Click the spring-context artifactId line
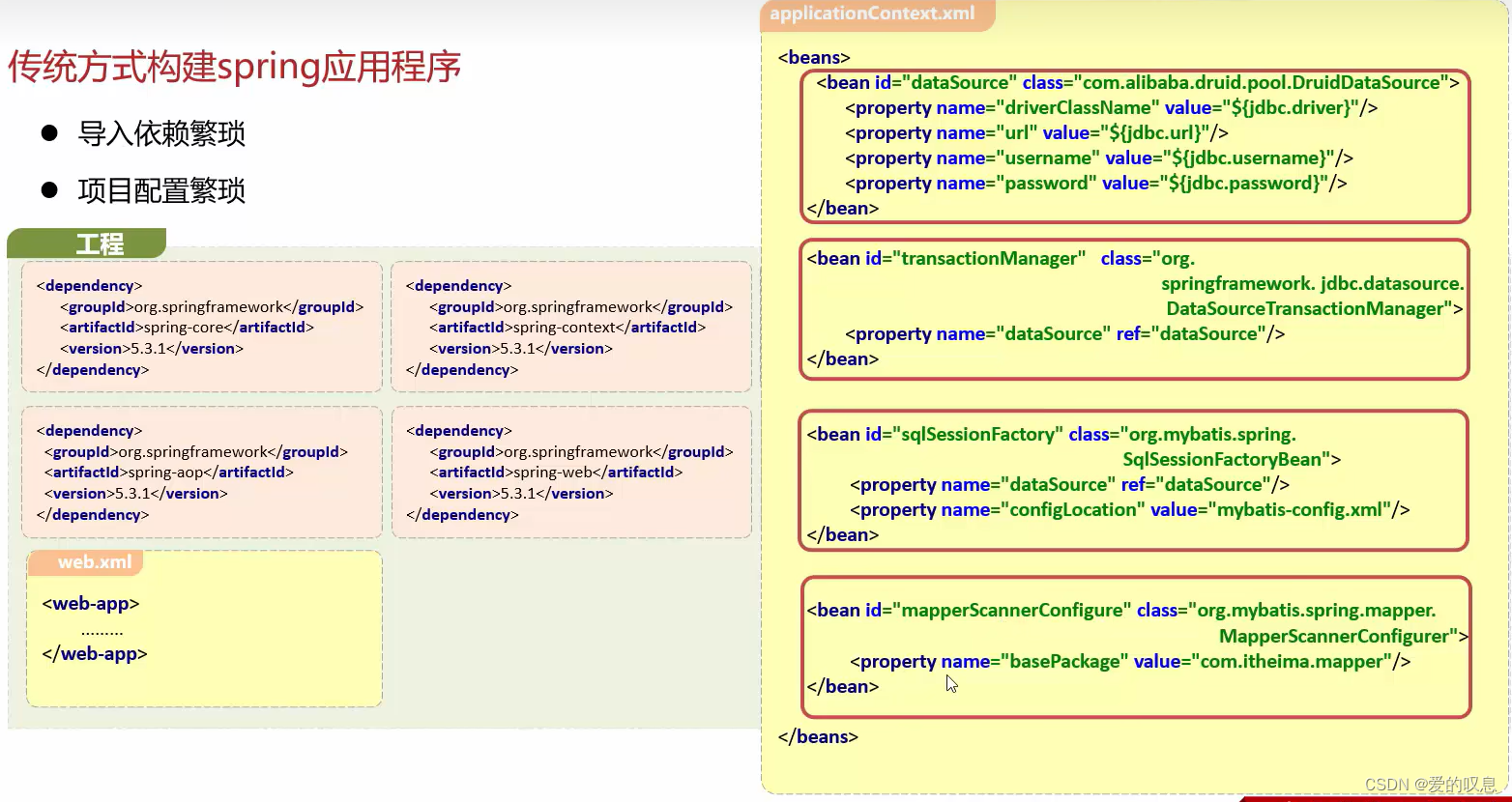Viewport: 1512px width, 802px height. pos(567,328)
